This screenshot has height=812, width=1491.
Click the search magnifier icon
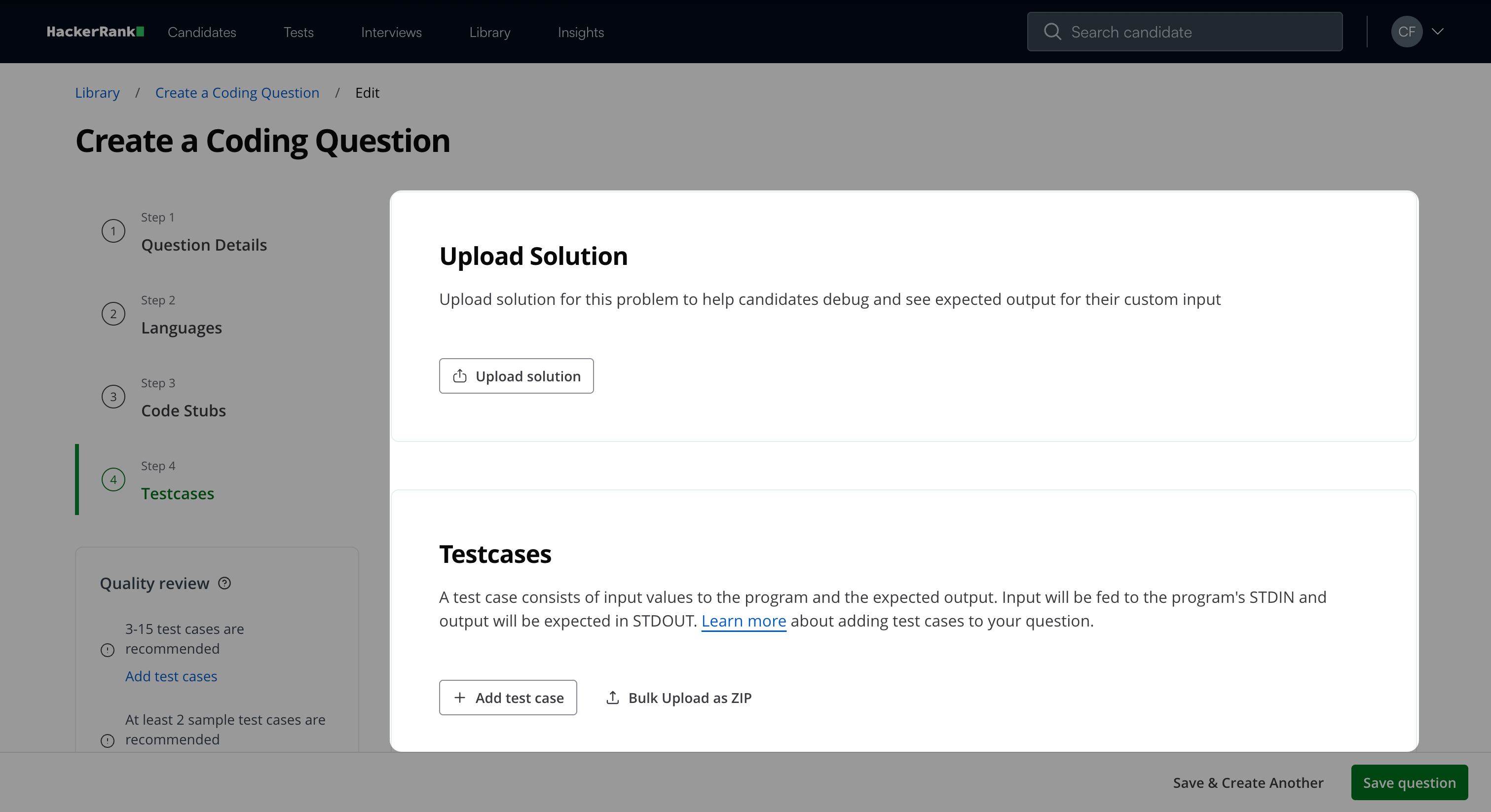(x=1052, y=32)
